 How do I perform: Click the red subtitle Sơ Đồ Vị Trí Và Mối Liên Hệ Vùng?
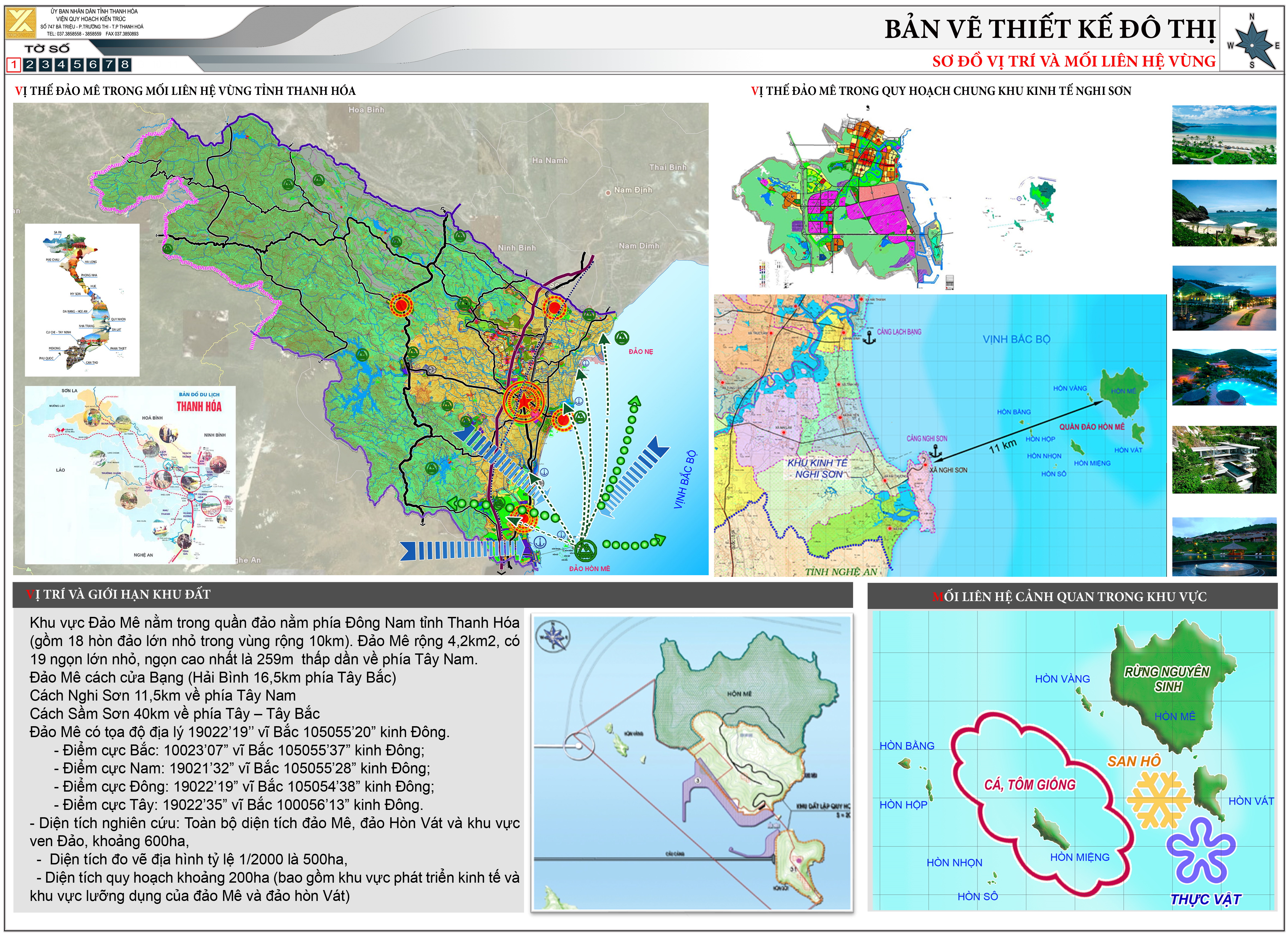[x=1074, y=61]
